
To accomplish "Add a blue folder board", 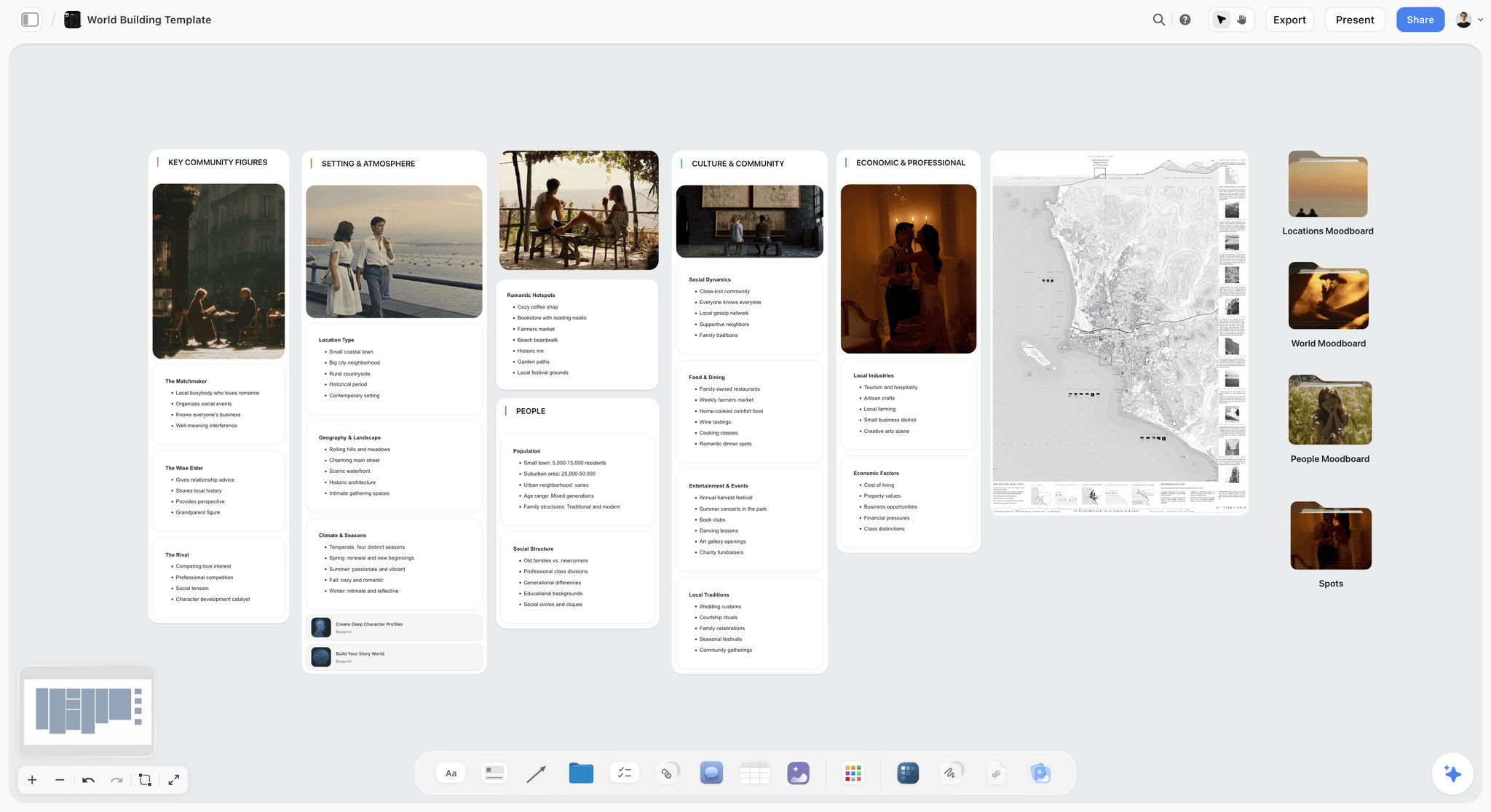I will pos(581,773).
